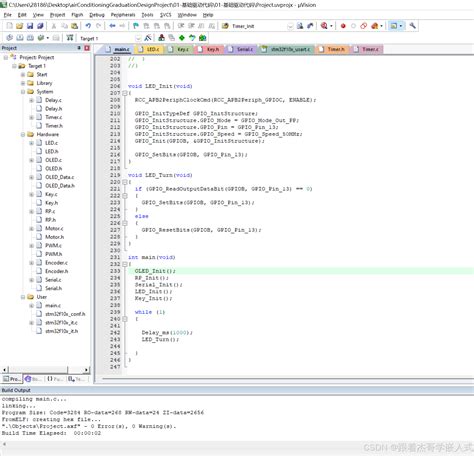Collapse the LED_Init function fold box
Image resolution: width=474 pixels, height=456 pixels.
coord(125,93)
